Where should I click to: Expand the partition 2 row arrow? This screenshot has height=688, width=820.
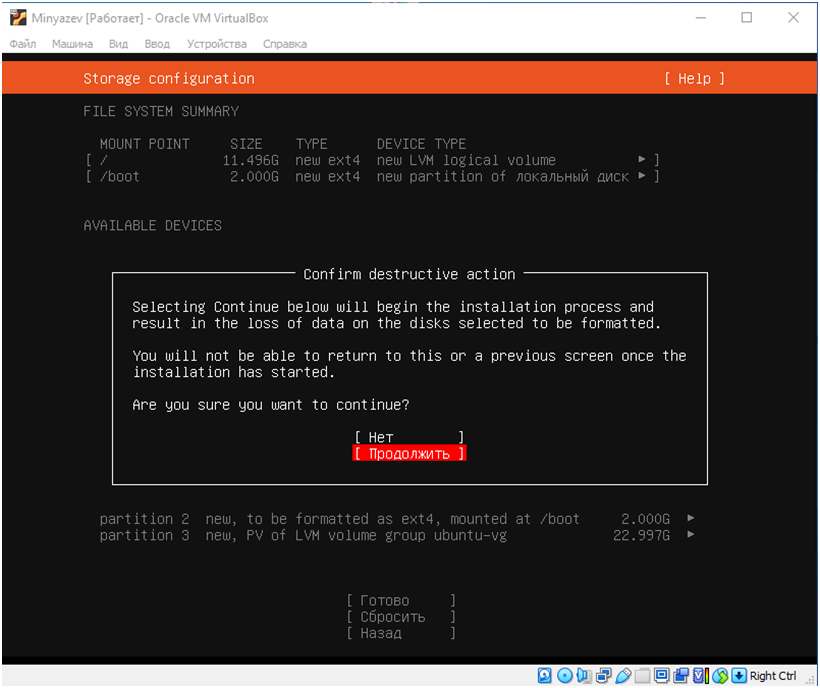[690, 519]
